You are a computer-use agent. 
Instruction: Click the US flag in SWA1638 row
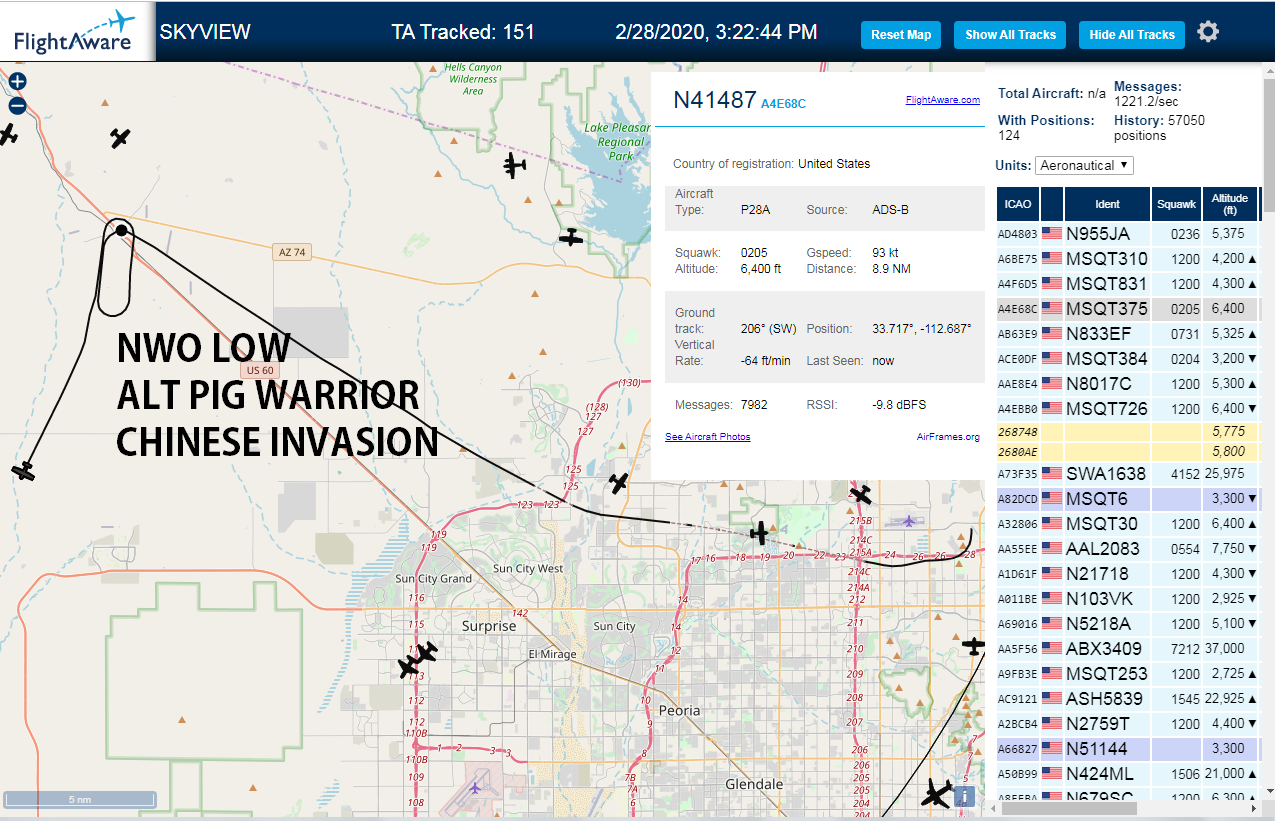coord(1051,473)
